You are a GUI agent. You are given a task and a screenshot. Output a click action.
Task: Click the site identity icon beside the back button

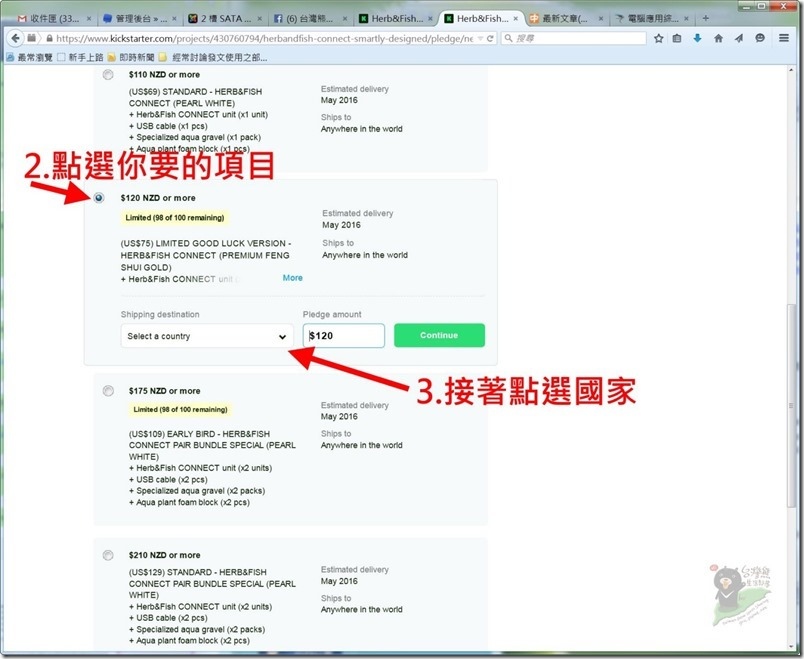(32, 38)
